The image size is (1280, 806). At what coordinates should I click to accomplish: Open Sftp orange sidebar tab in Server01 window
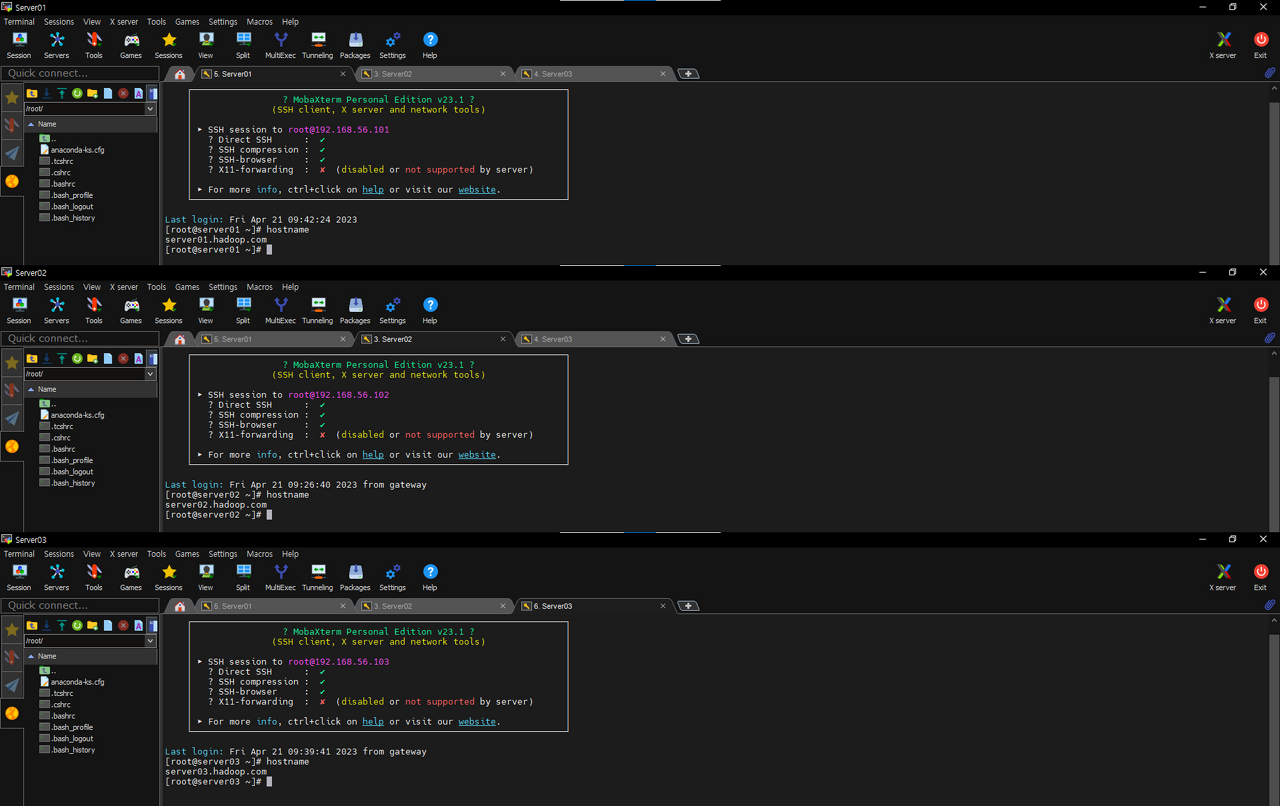12,181
